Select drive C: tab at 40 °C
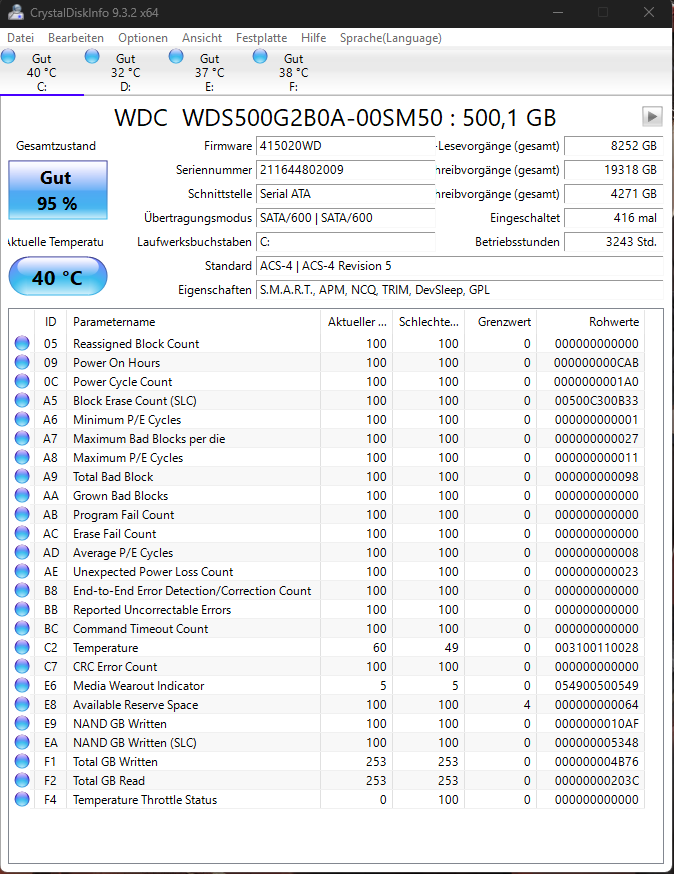The height and width of the screenshot is (874, 674). [x=42, y=72]
